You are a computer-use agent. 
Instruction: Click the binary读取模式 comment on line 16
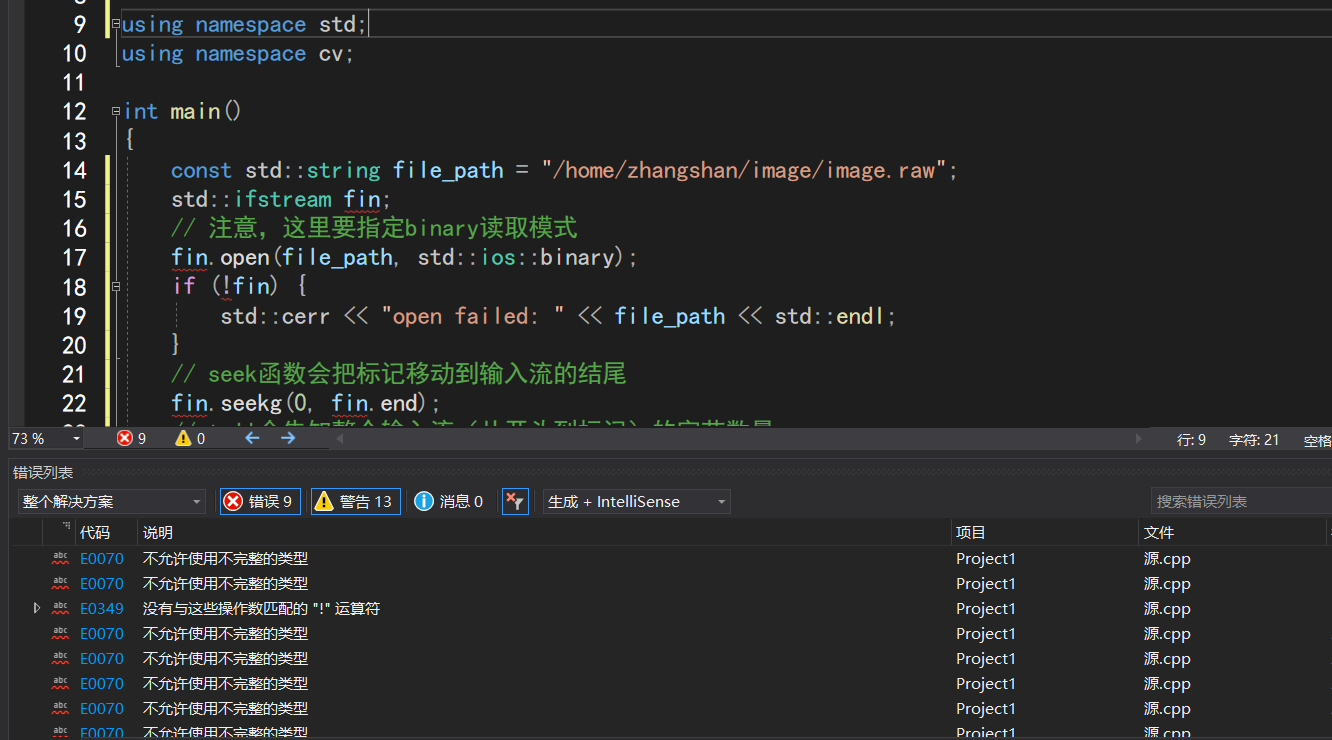click(x=374, y=228)
